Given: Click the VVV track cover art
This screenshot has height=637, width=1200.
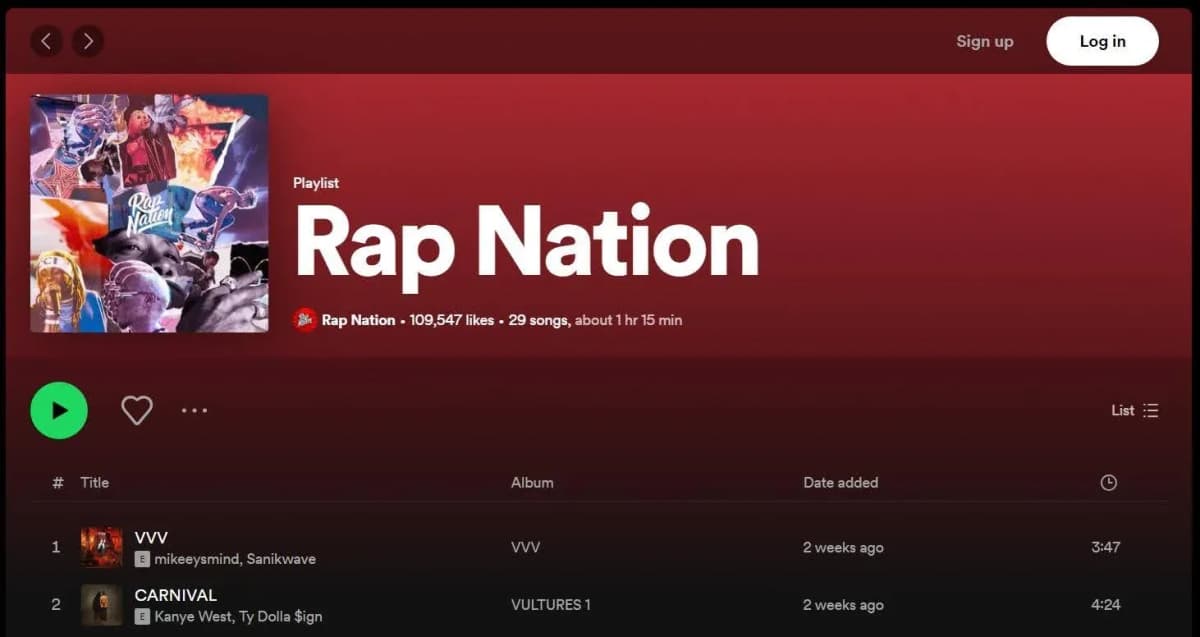Looking at the screenshot, I should pos(102,547).
